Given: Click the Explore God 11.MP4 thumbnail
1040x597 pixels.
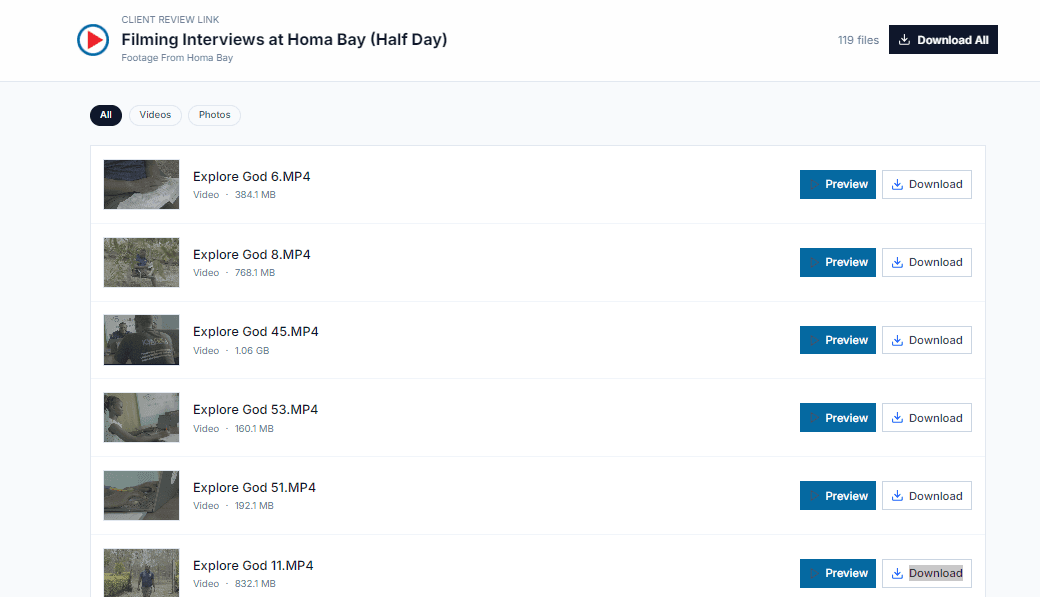Looking at the screenshot, I should [141, 573].
